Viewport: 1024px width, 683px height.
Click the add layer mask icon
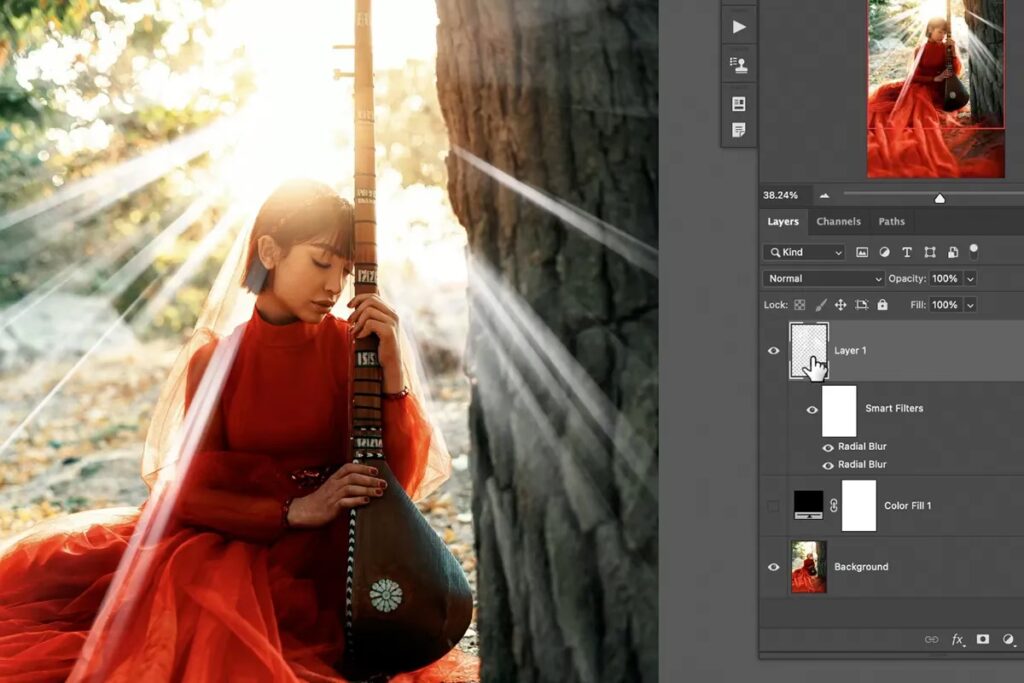pos(983,639)
